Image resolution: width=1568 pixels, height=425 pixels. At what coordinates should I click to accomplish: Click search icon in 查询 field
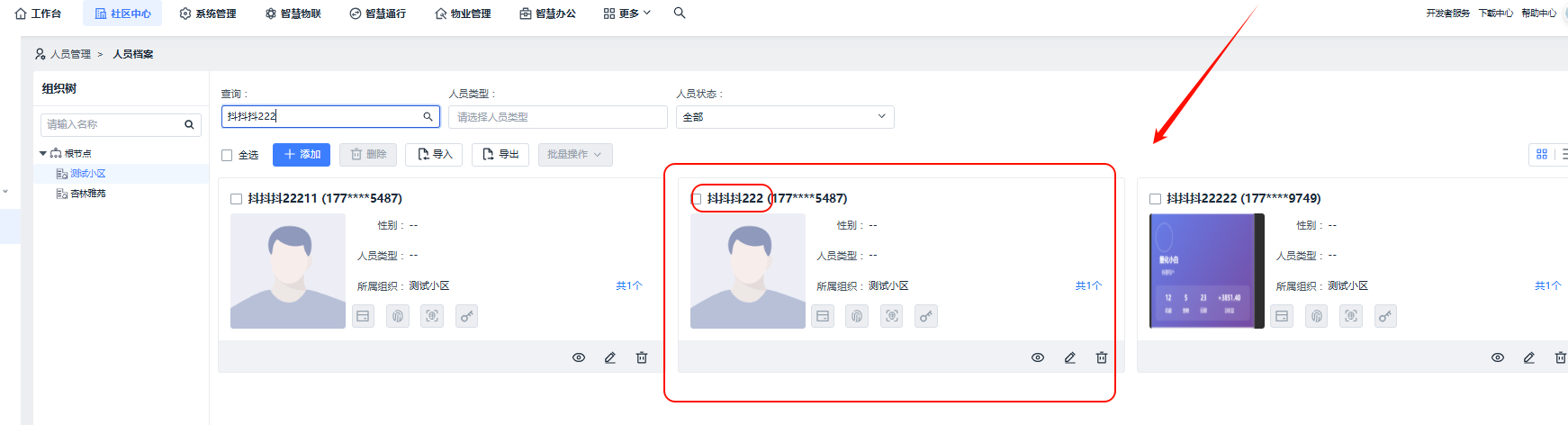pyautogui.click(x=428, y=116)
